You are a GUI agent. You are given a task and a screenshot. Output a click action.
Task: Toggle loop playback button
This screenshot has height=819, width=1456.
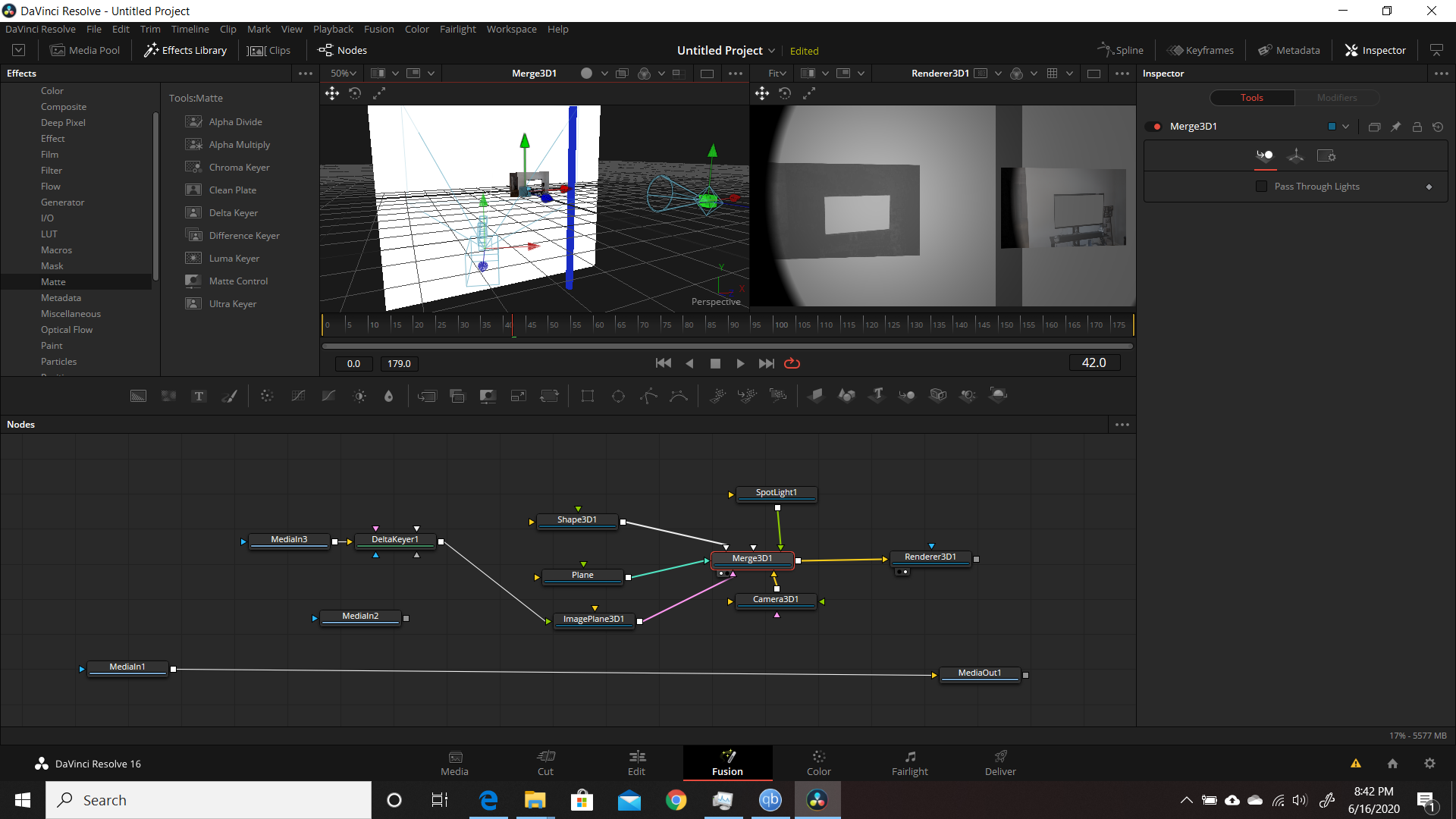point(792,363)
